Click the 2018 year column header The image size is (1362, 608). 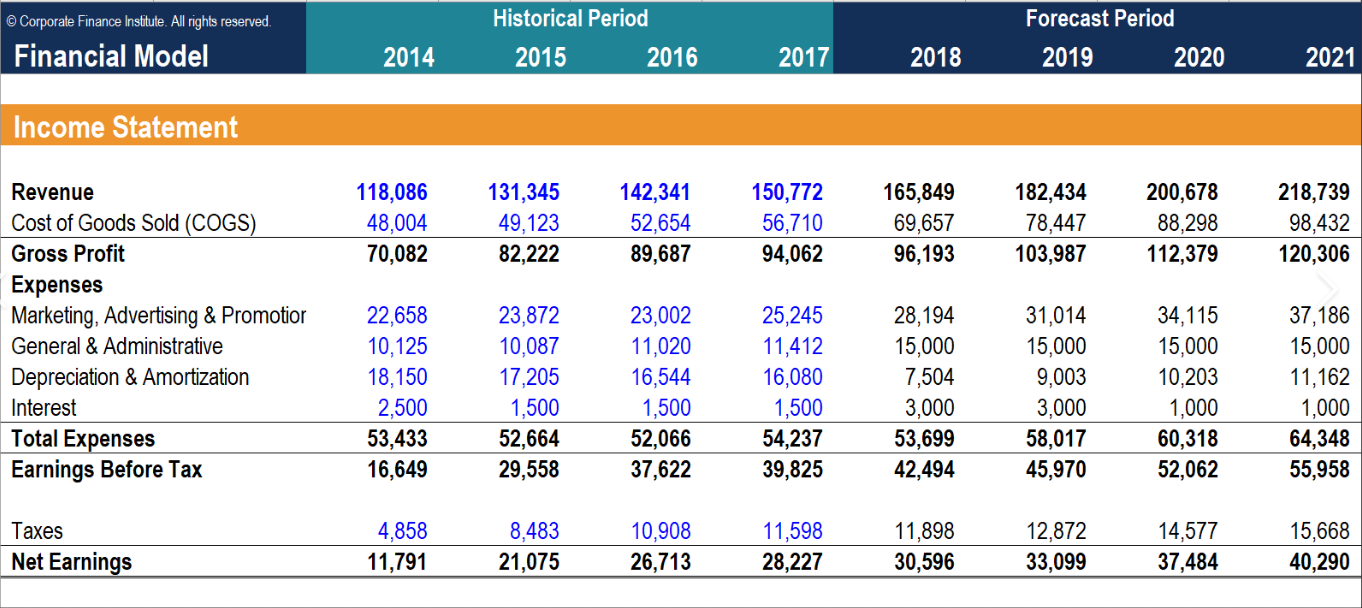936,57
